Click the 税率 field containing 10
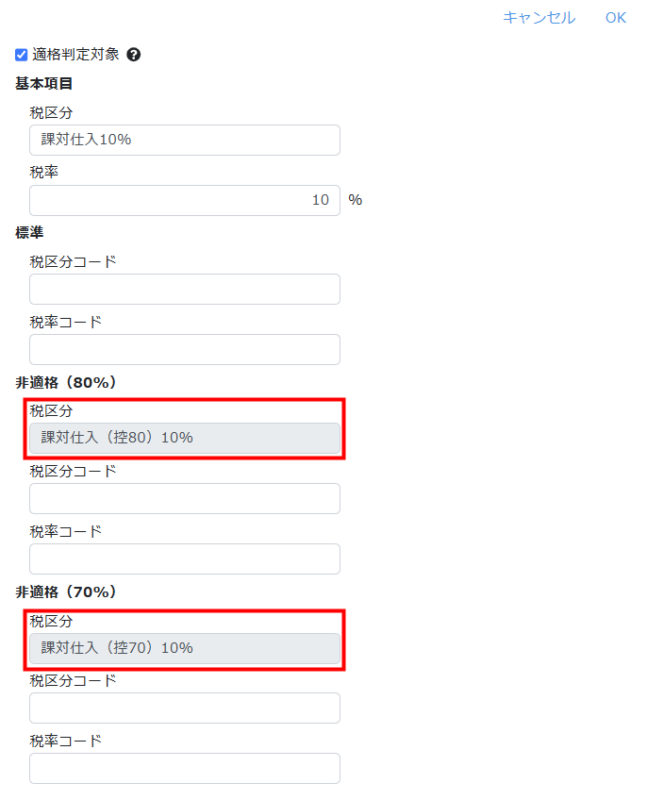 (x=185, y=201)
